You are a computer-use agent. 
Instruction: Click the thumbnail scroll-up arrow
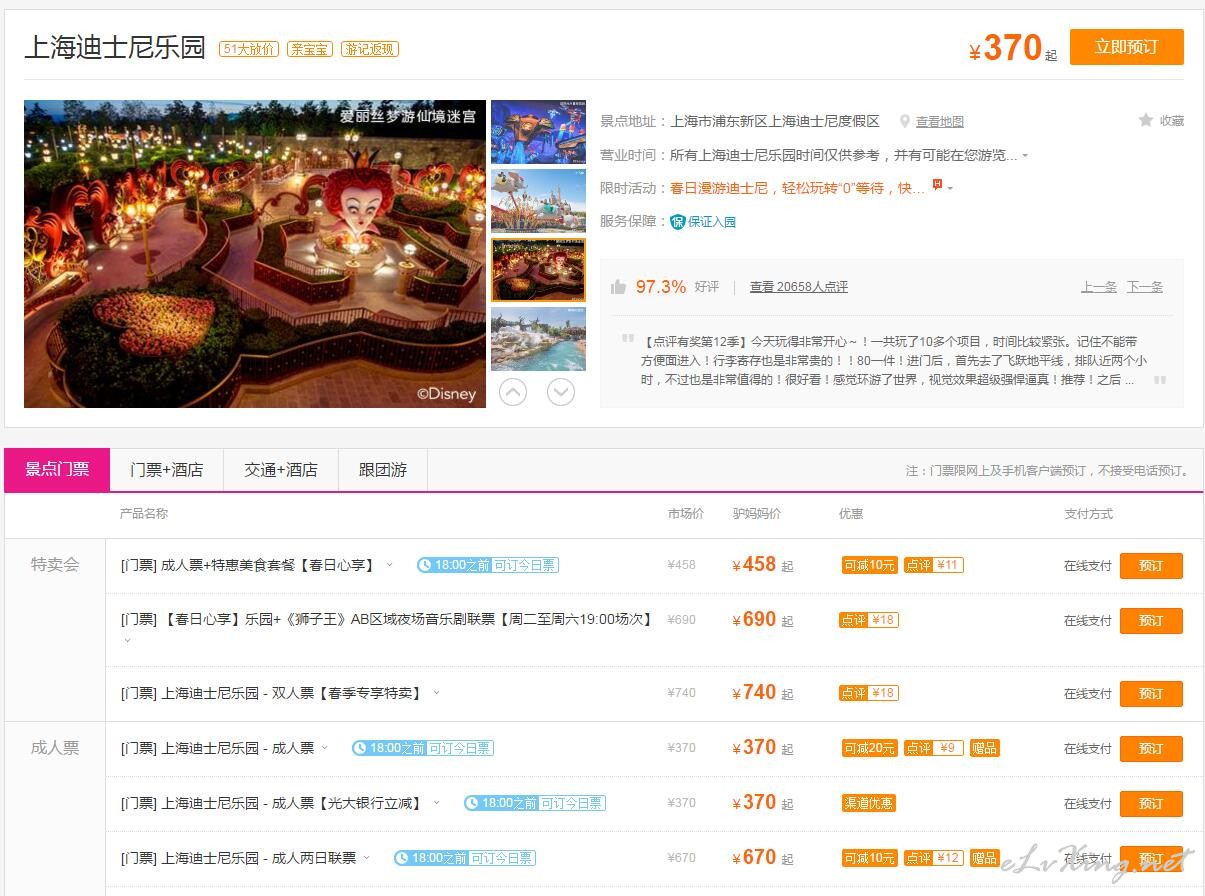point(513,392)
